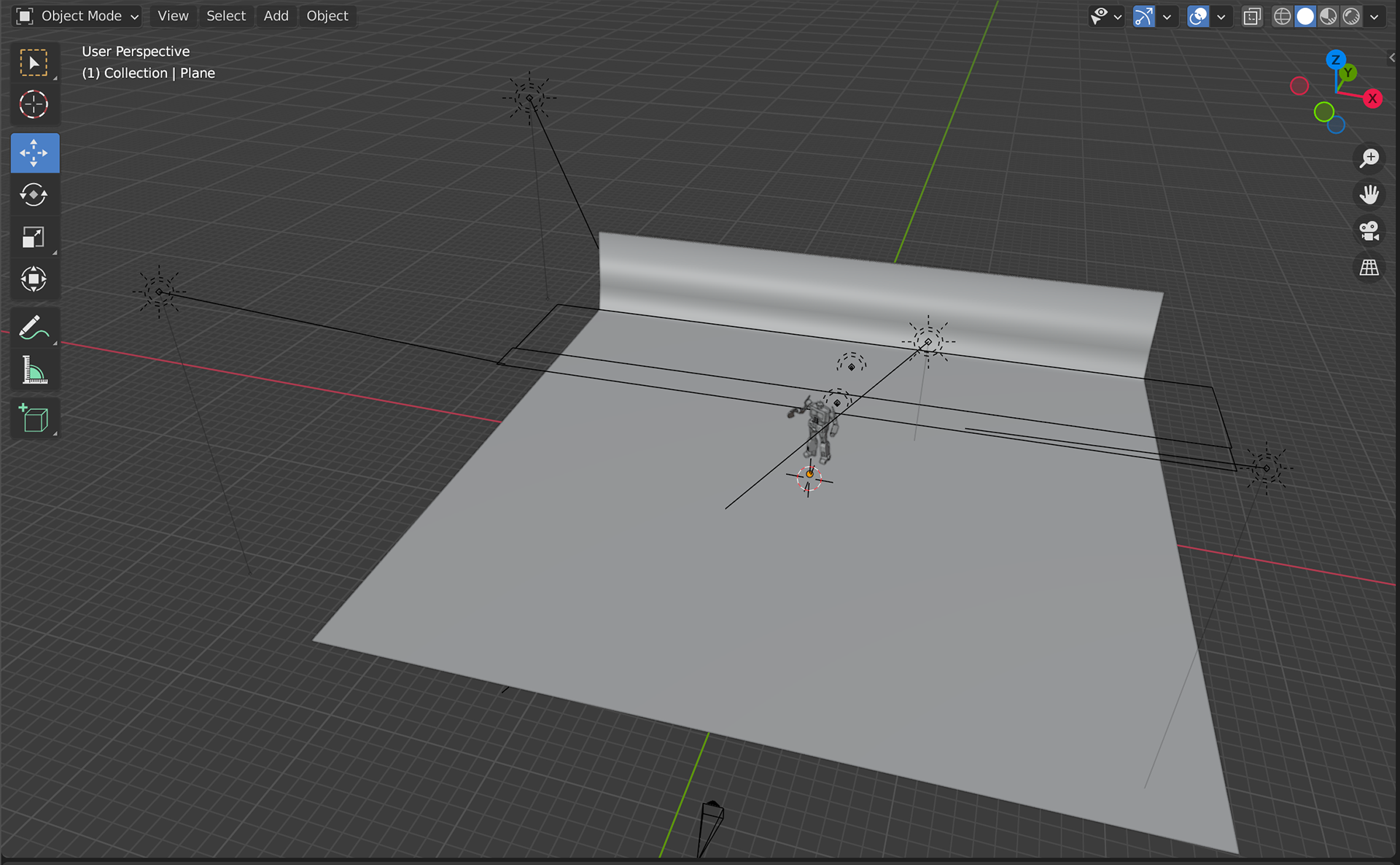The image size is (1400, 865).
Task: Activate the Measure tool
Action: tap(34, 371)
